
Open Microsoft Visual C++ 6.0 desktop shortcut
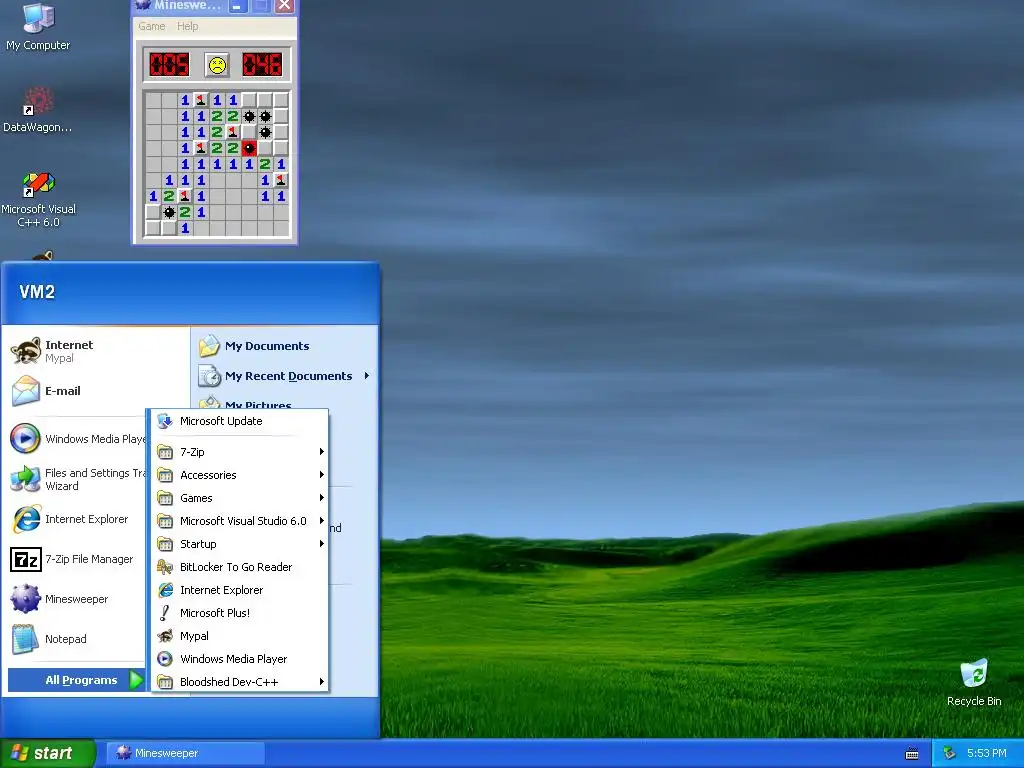tap(39, 200)
